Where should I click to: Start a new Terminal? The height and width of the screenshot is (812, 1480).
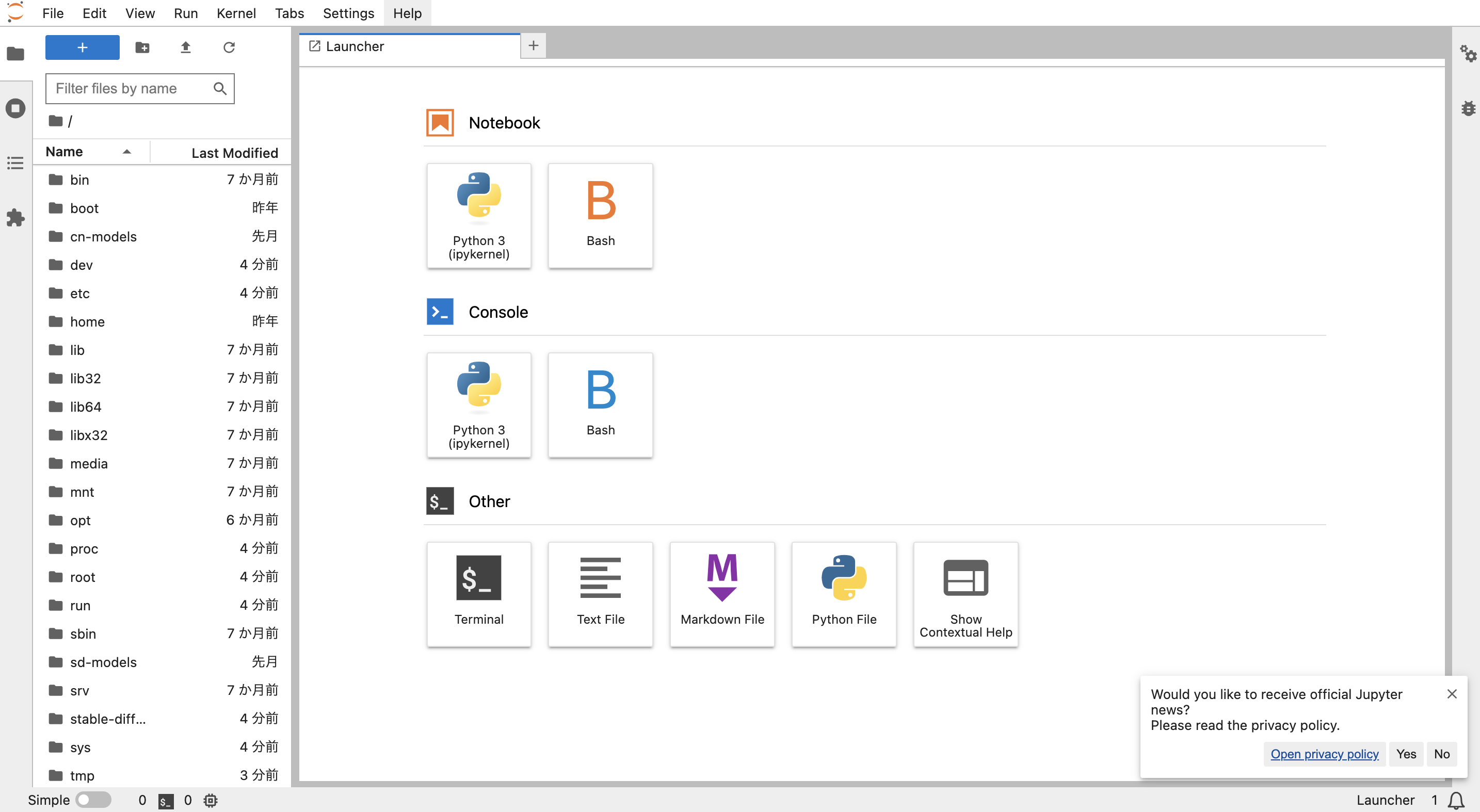478,594
